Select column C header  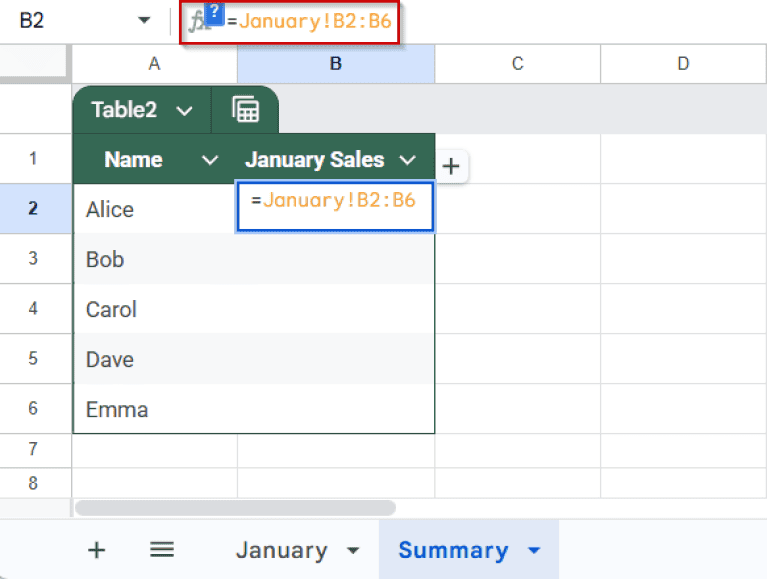pyautogui.click(x=517, y=64)
